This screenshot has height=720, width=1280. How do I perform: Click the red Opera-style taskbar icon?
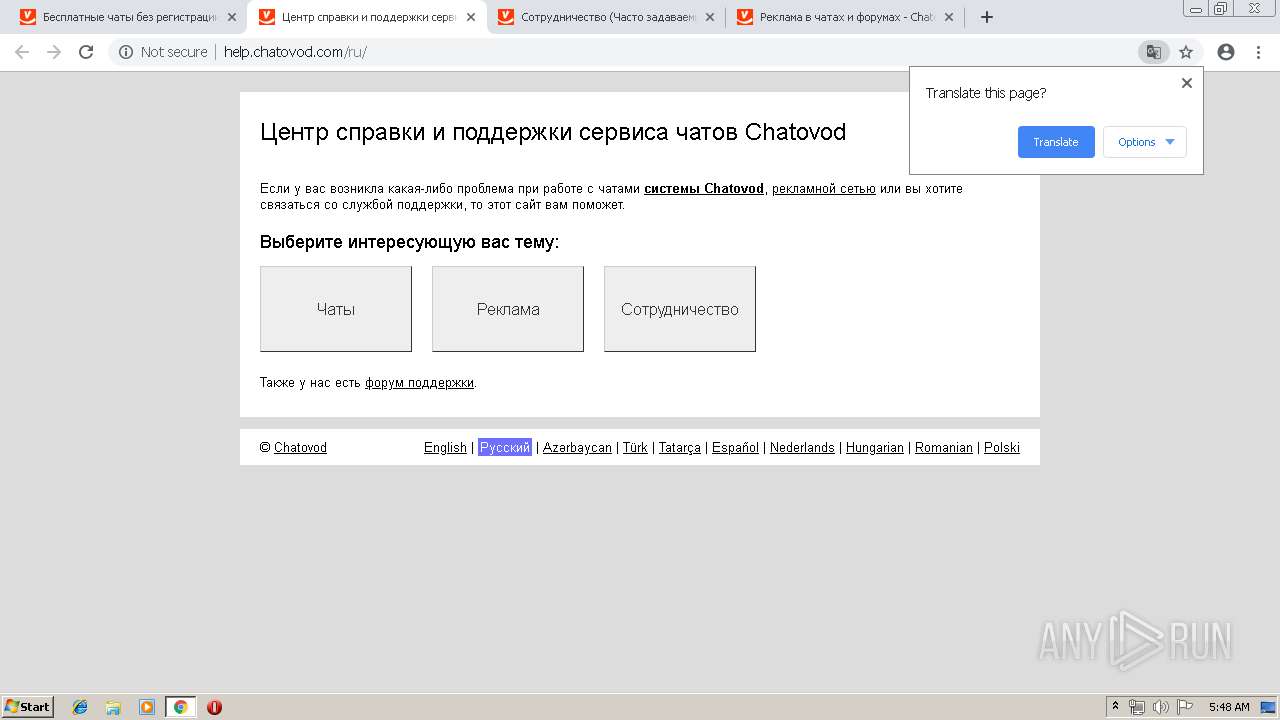pos(214,707)
